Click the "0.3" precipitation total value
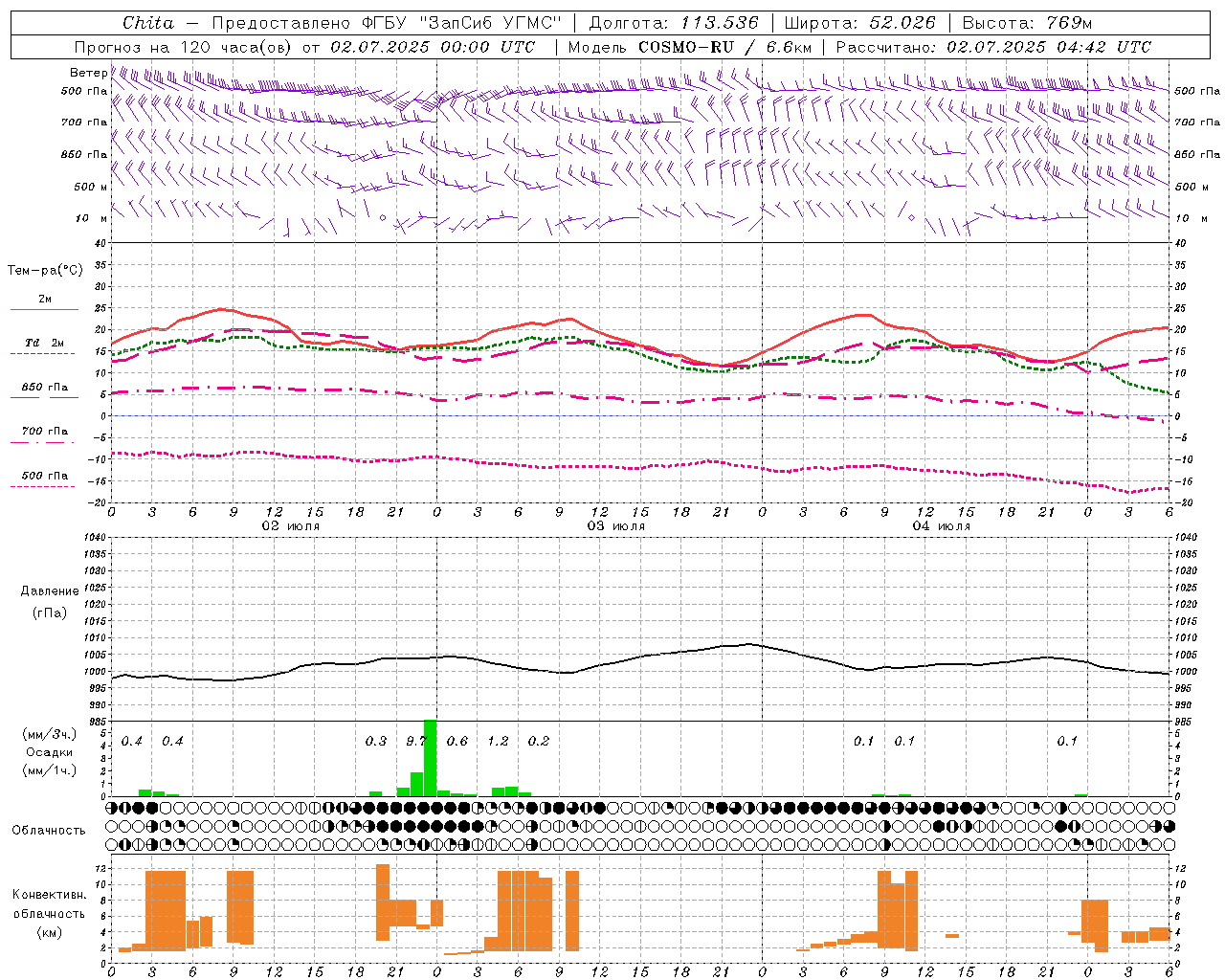Viewport: 1225px width, 980px height. click(376, 741)
